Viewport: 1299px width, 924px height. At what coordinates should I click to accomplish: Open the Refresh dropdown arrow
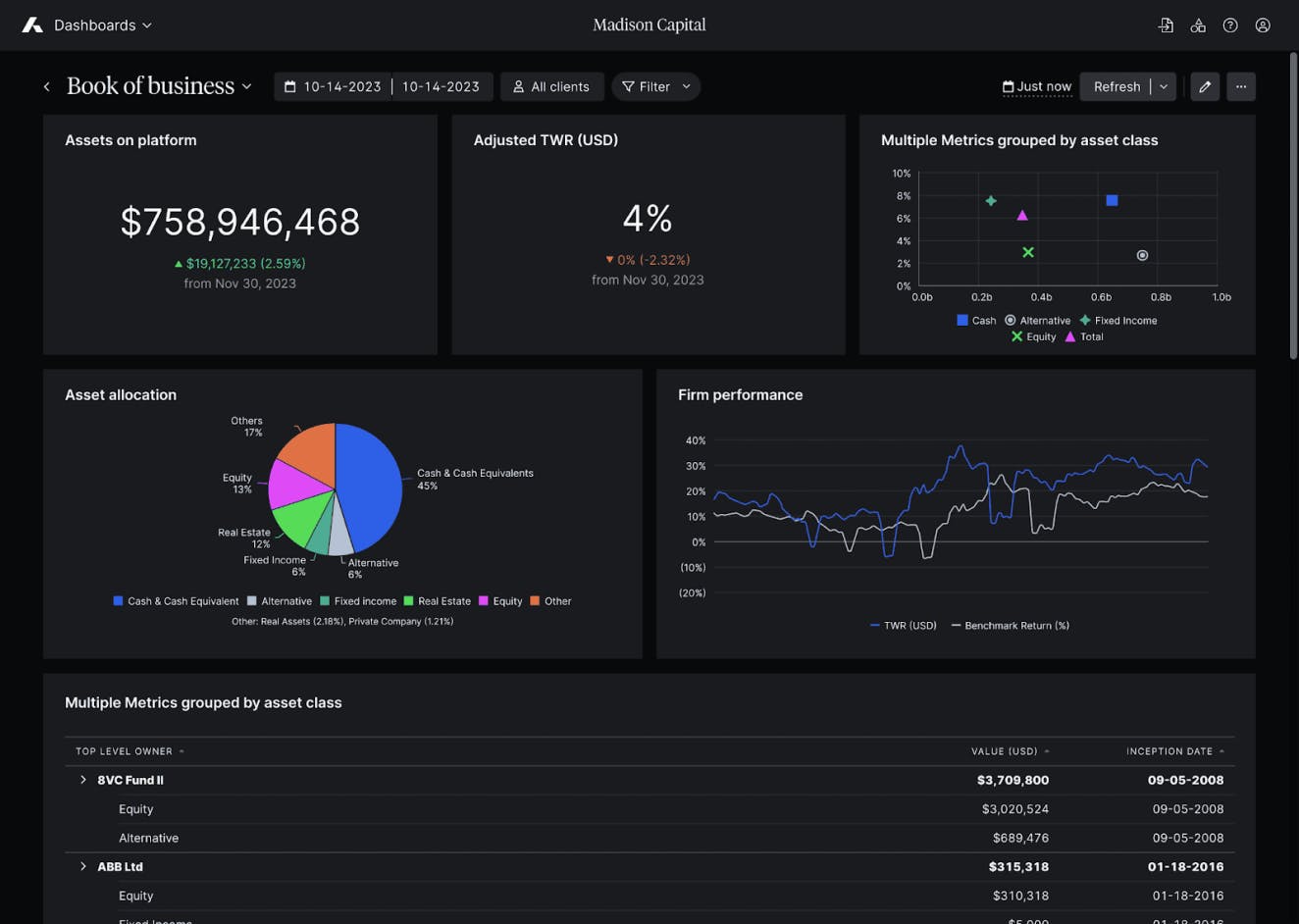1164,86
